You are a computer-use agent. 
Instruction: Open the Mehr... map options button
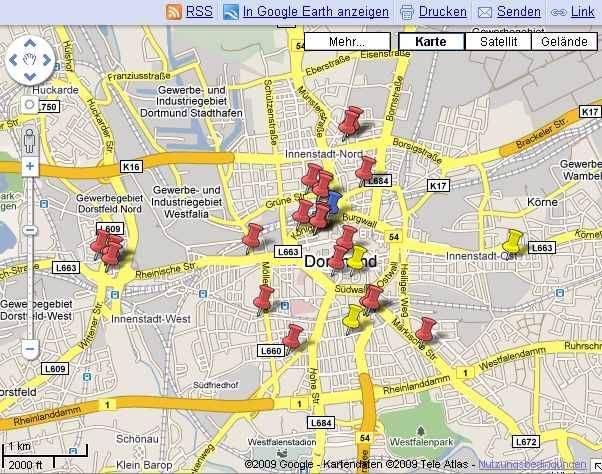coord(347,41)
